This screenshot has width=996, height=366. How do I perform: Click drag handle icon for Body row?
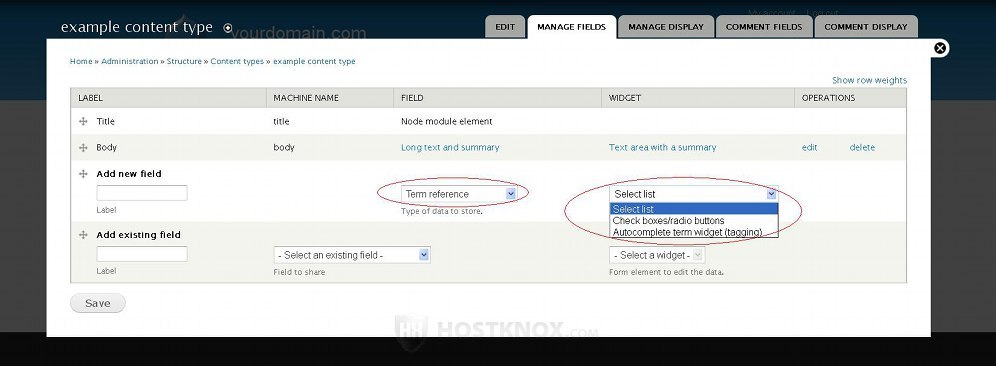click(x=83, y=147)
